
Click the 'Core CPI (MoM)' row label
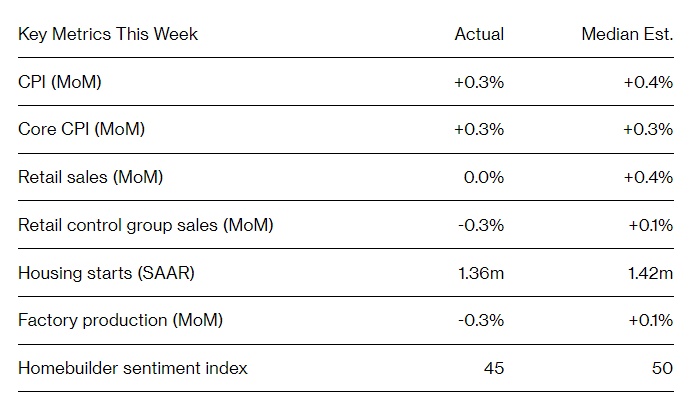[81, 129]
